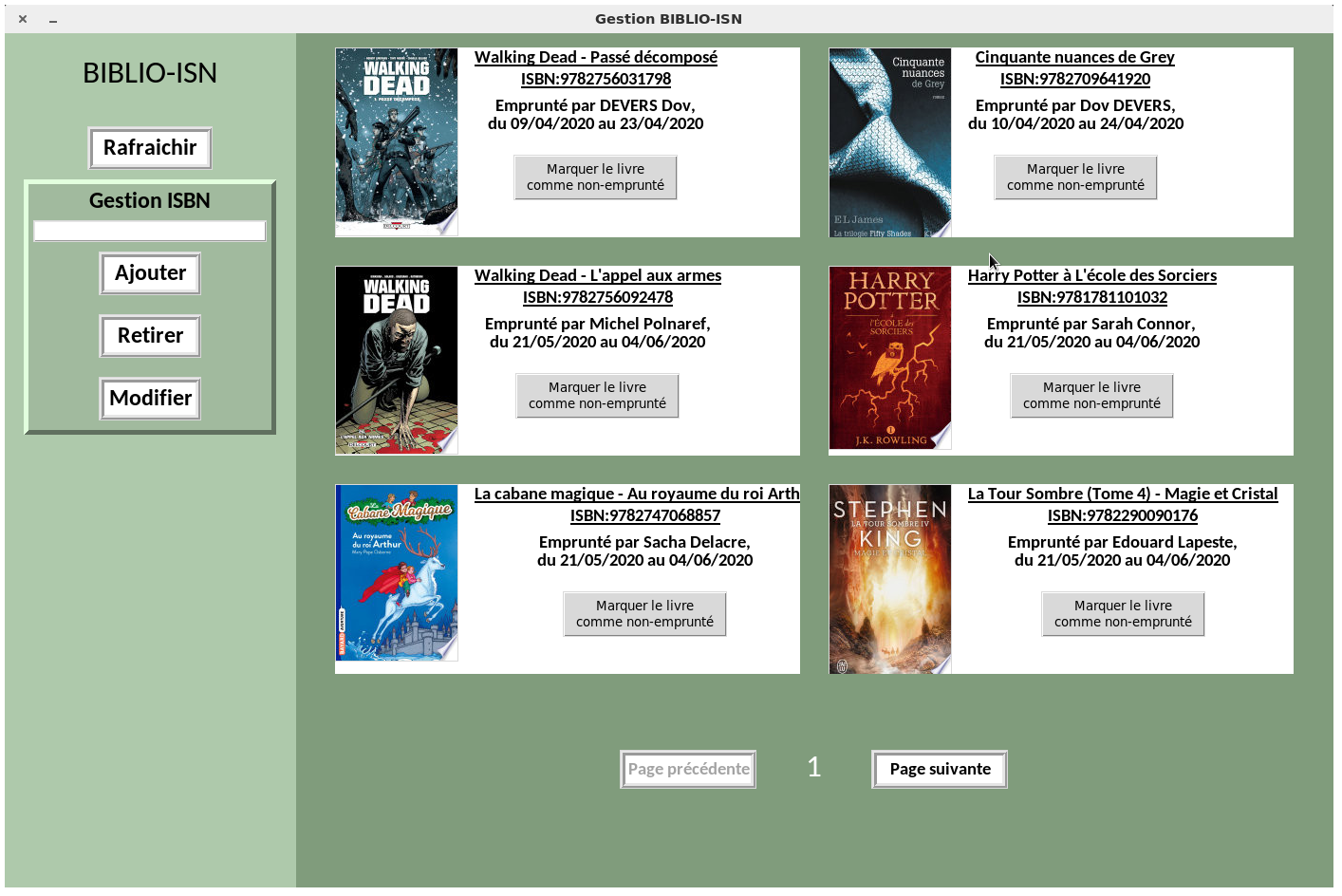This screenshot has width=1342, height=896.
Task: Mark Harry Potter book as non-emprunté
Action: coord(1091,396)
